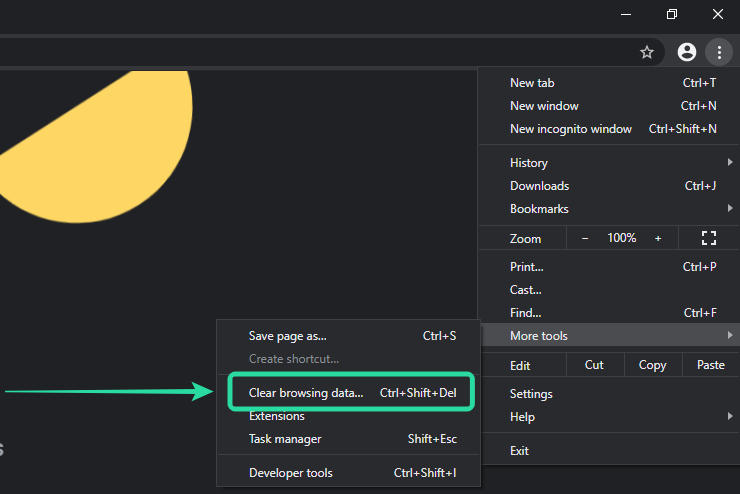Viewport: 740px width, 494px height.
Task: Click the Paste button in Edit row
Action: [710, 365]
